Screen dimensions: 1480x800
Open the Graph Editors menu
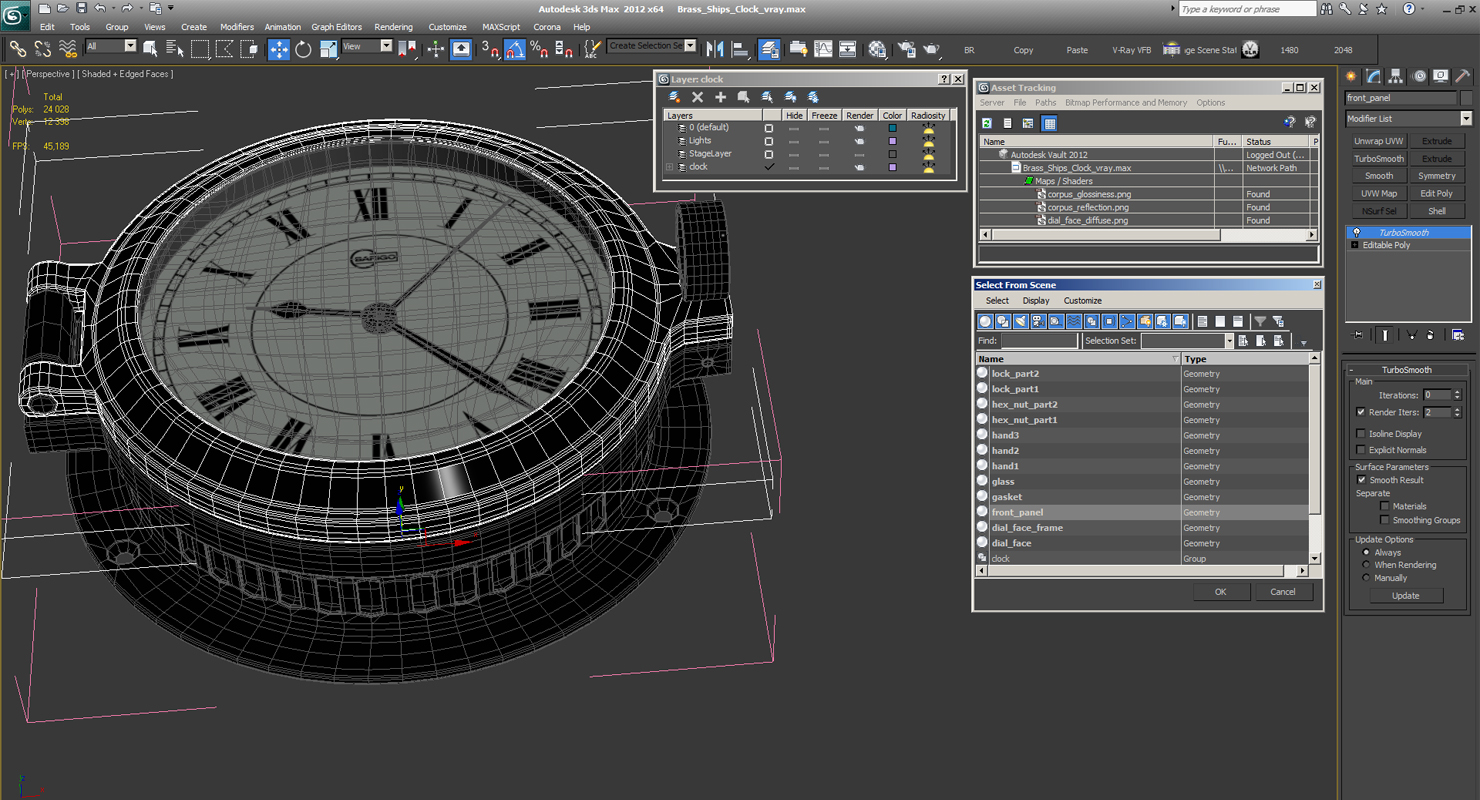click(x=337, y=27)
